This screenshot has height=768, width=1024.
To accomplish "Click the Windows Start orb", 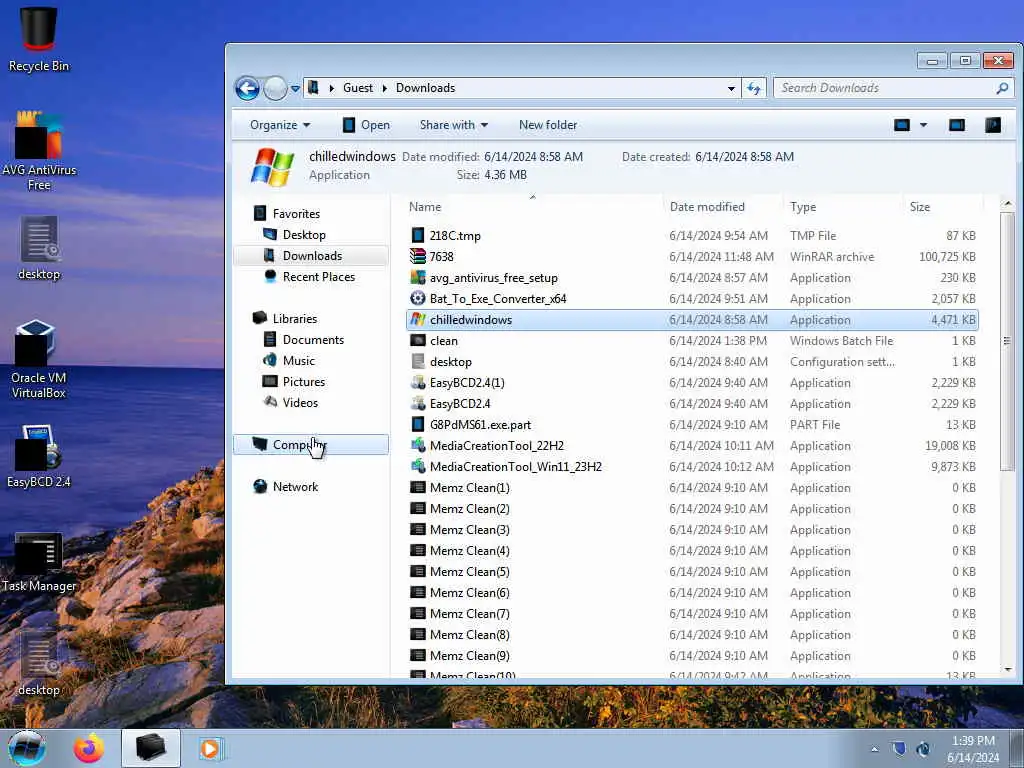I will (27, 748).
